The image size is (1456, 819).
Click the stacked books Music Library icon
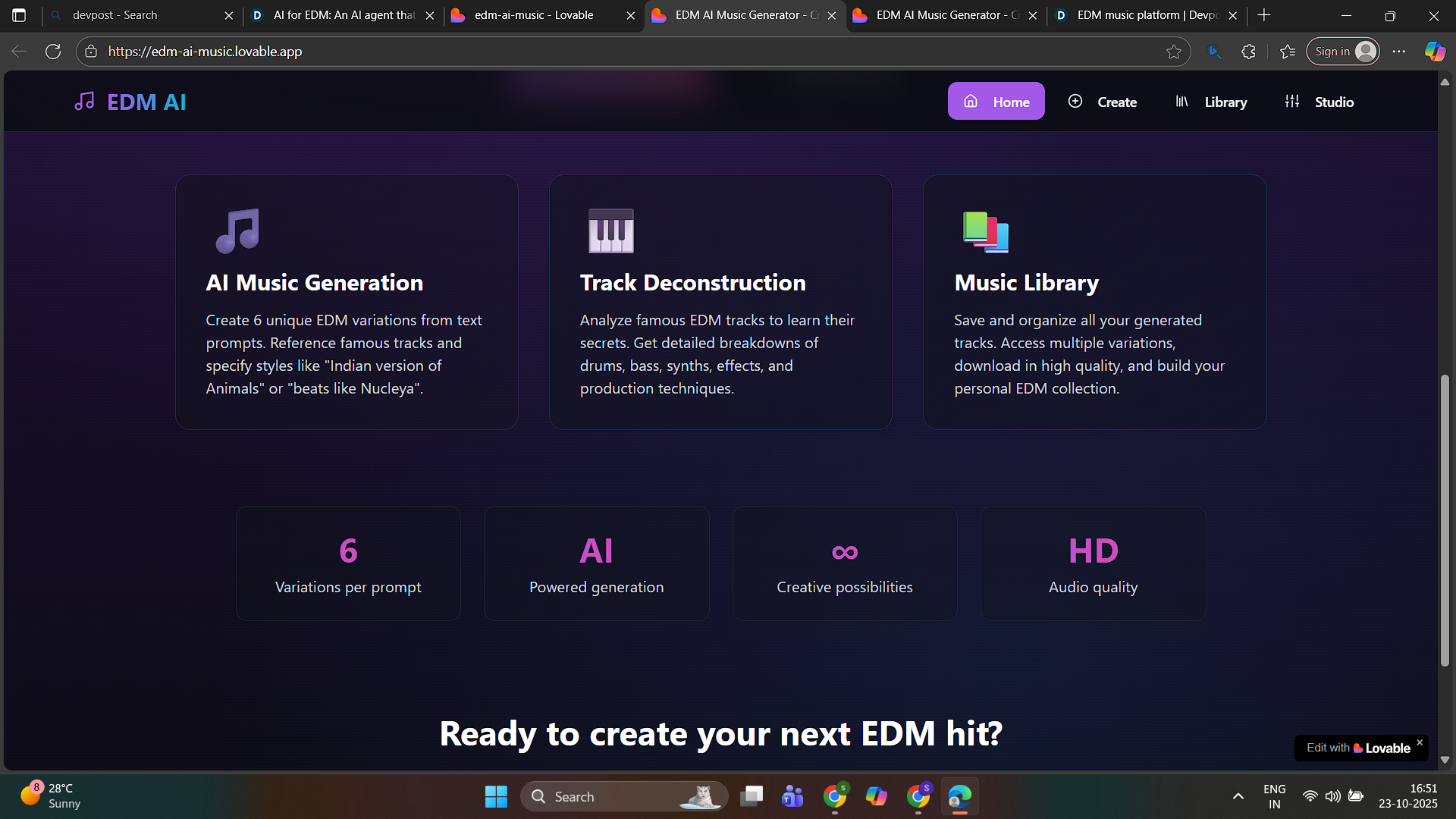(985, 231)
